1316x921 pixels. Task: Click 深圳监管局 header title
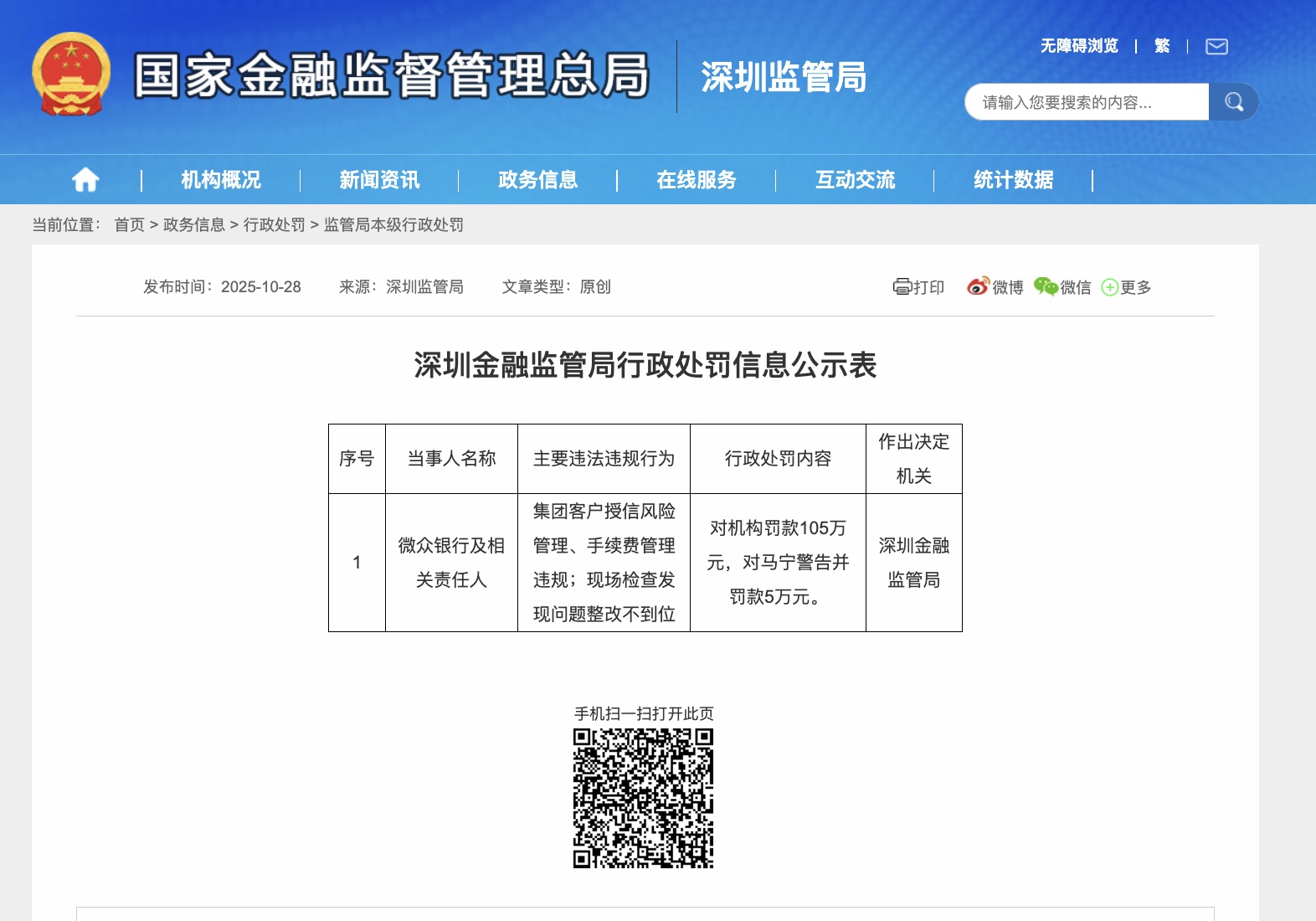[784, 77]
